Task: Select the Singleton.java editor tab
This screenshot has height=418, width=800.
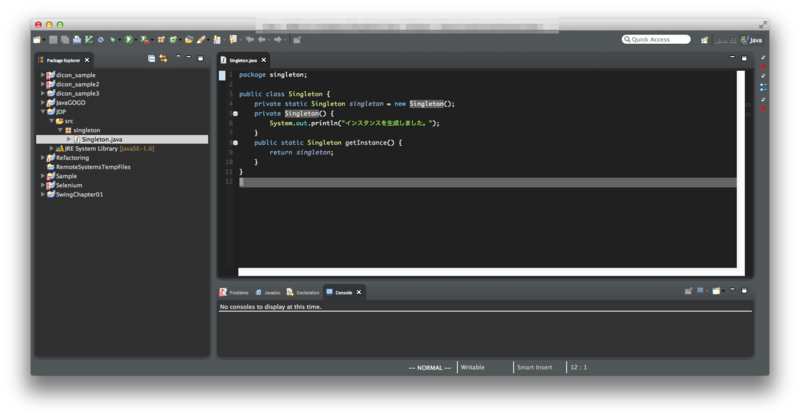Action: pyautogui.click(x=243, y=60)
